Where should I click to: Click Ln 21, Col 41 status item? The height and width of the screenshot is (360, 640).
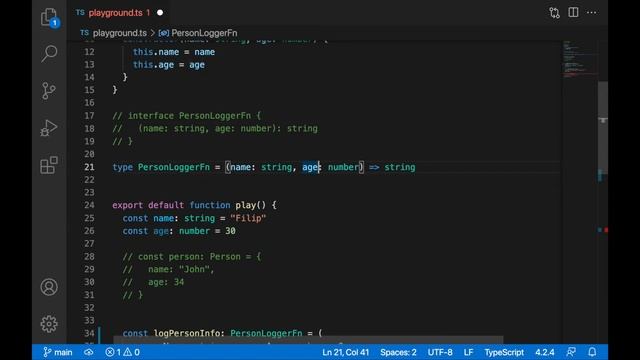point(345,352)
